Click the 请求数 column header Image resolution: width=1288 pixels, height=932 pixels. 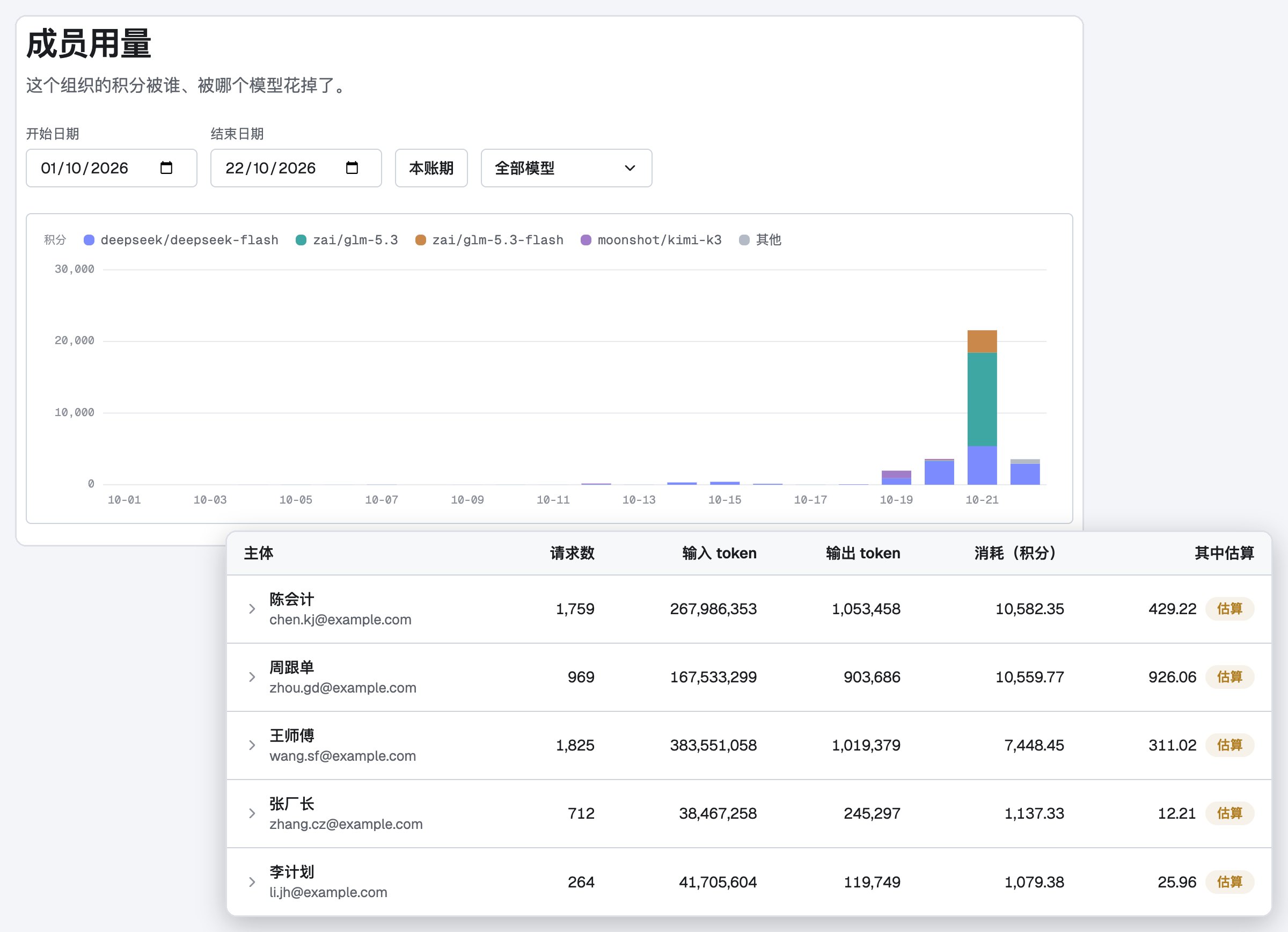tap(572, 553)
